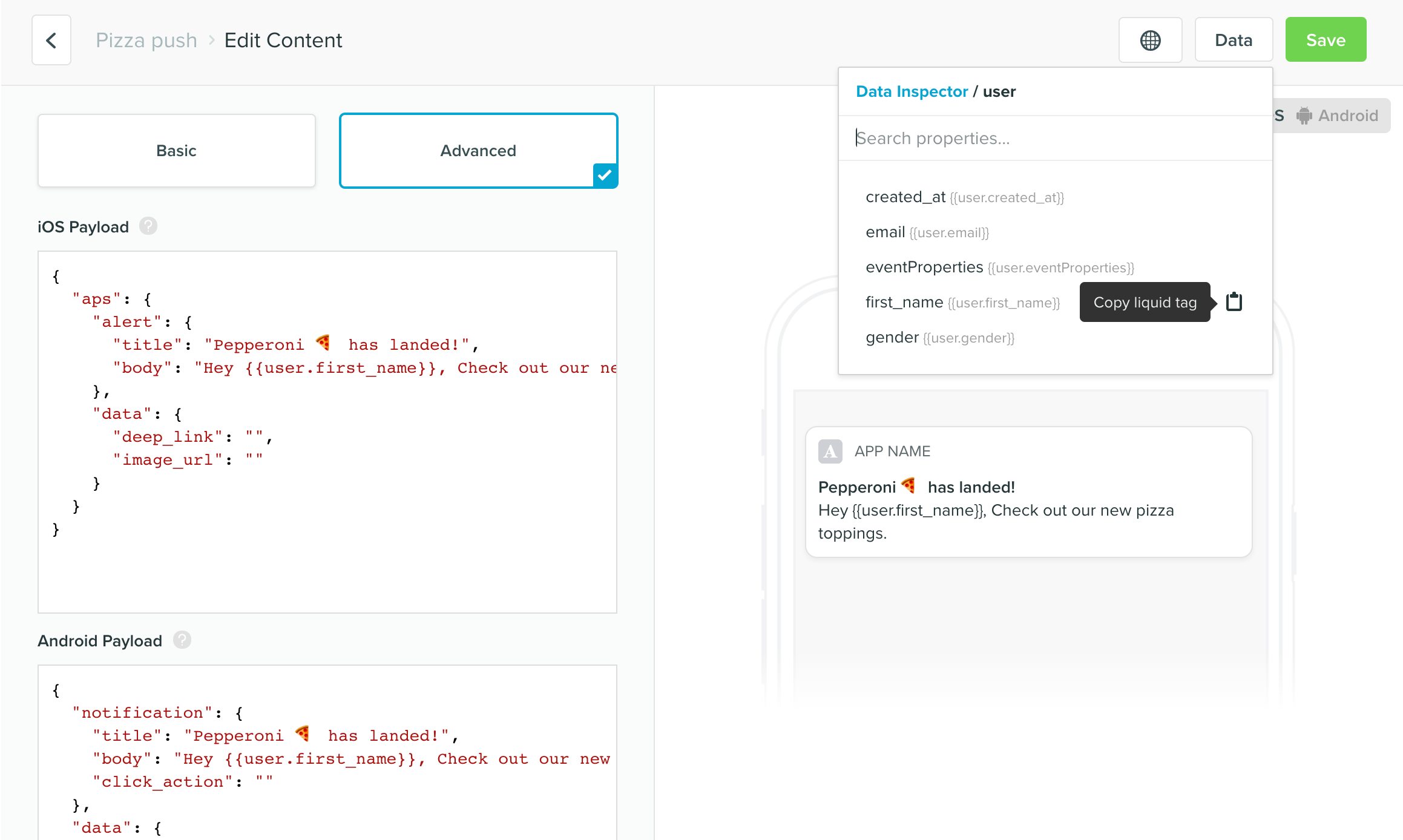Select the Basic editor mode

tap(176, 151)
